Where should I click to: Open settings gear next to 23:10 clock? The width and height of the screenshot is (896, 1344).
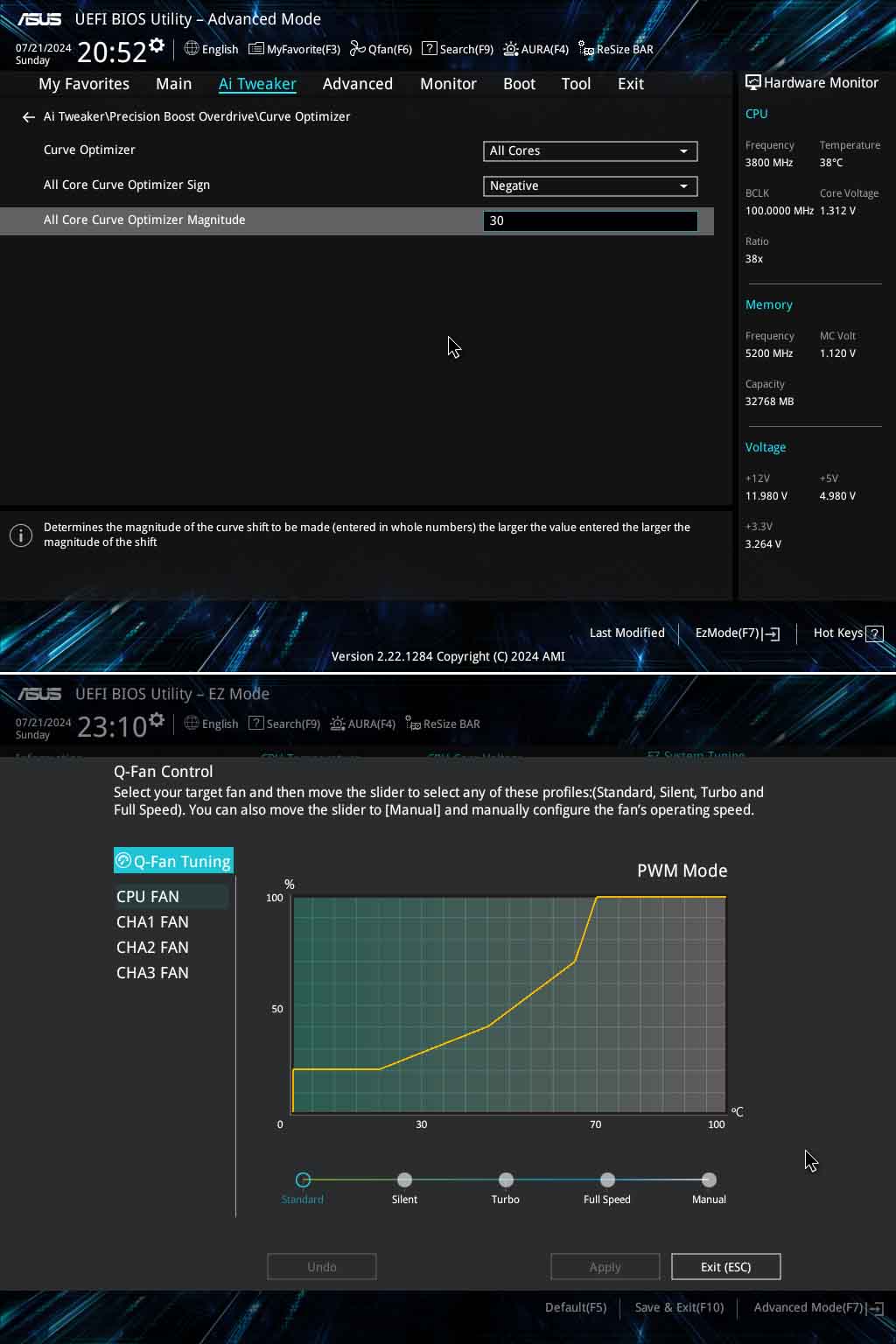click(x=157, y=720)
